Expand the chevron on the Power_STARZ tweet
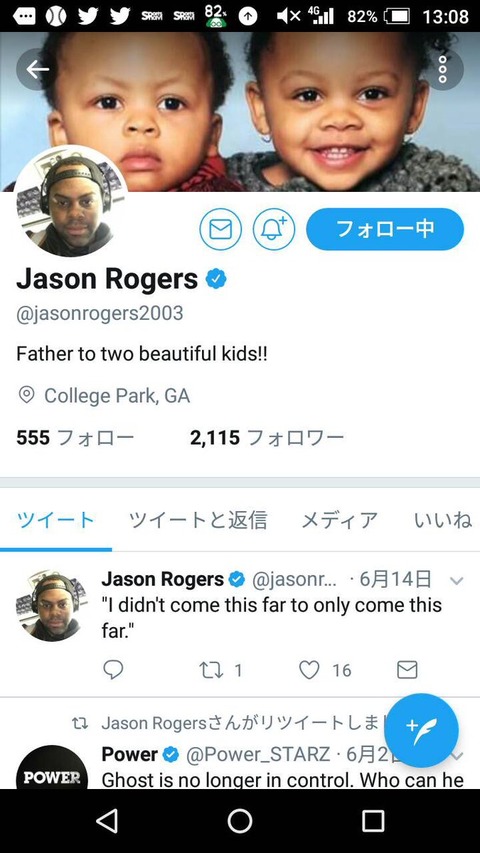The image size is (480, 853). pos(458,755)
